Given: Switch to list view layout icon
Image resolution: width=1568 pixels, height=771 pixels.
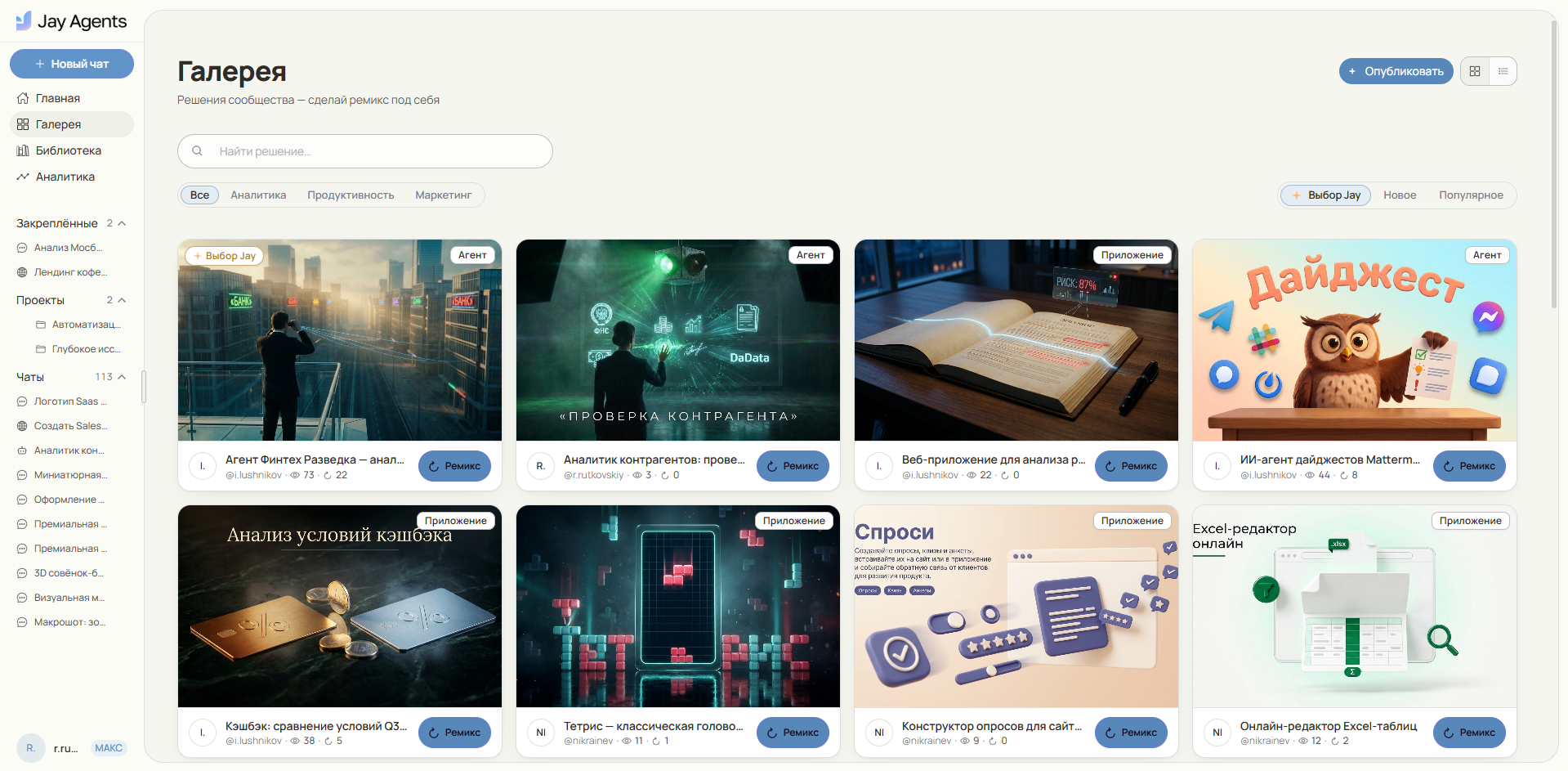Looking at the screenshot, I should point(1503,71).
